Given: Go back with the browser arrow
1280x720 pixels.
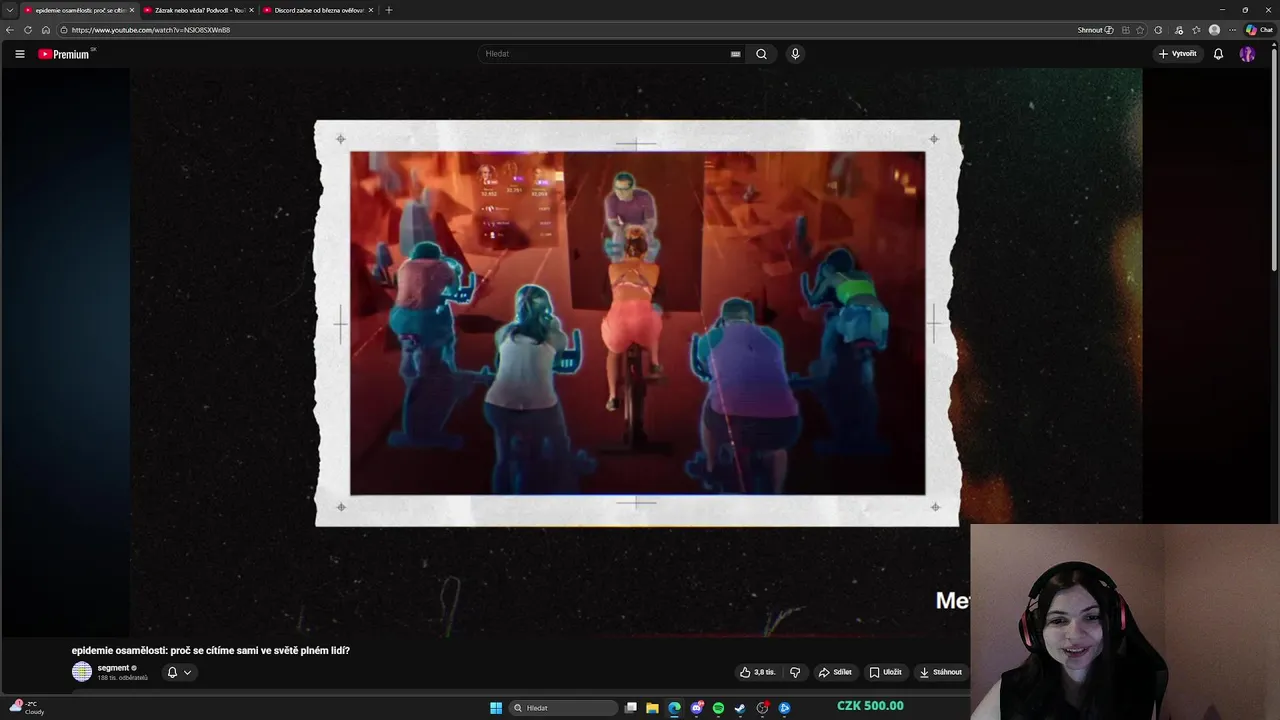Looking at the screenshot, I should coord(10,30).
